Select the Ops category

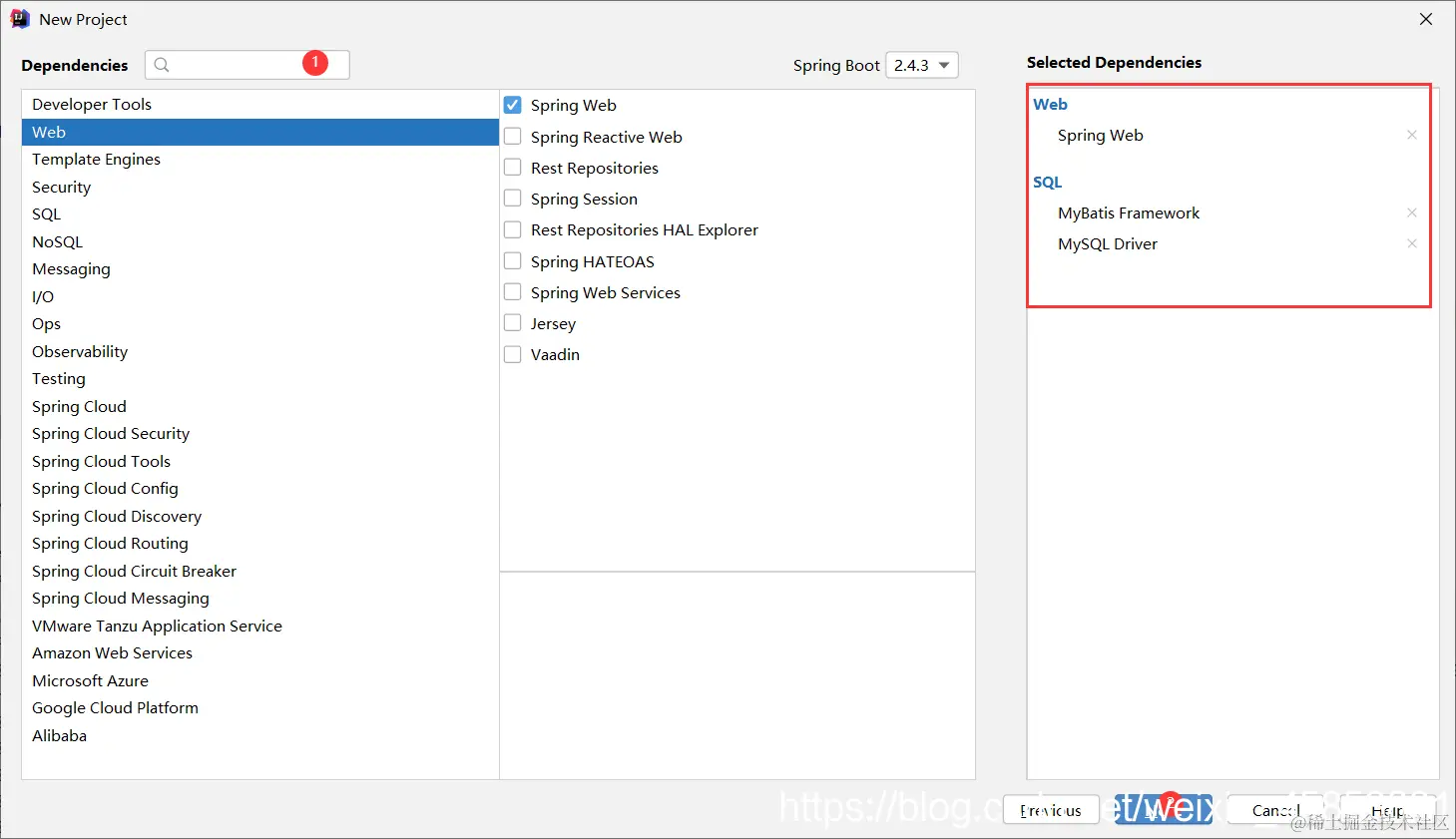point(260,324)
